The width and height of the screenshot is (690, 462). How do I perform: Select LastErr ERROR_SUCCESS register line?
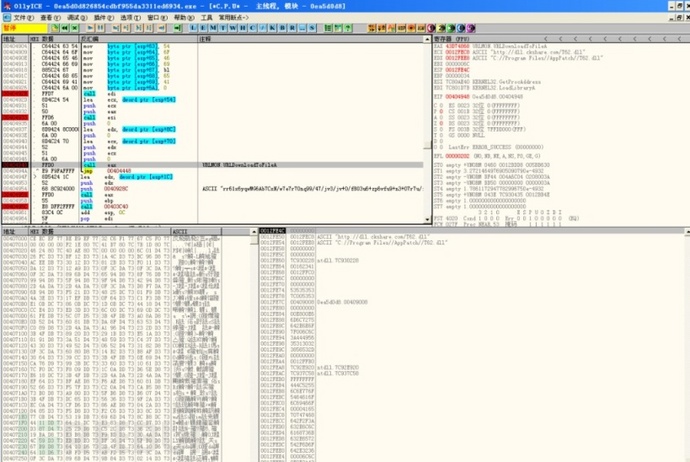[x=489, y=147]
